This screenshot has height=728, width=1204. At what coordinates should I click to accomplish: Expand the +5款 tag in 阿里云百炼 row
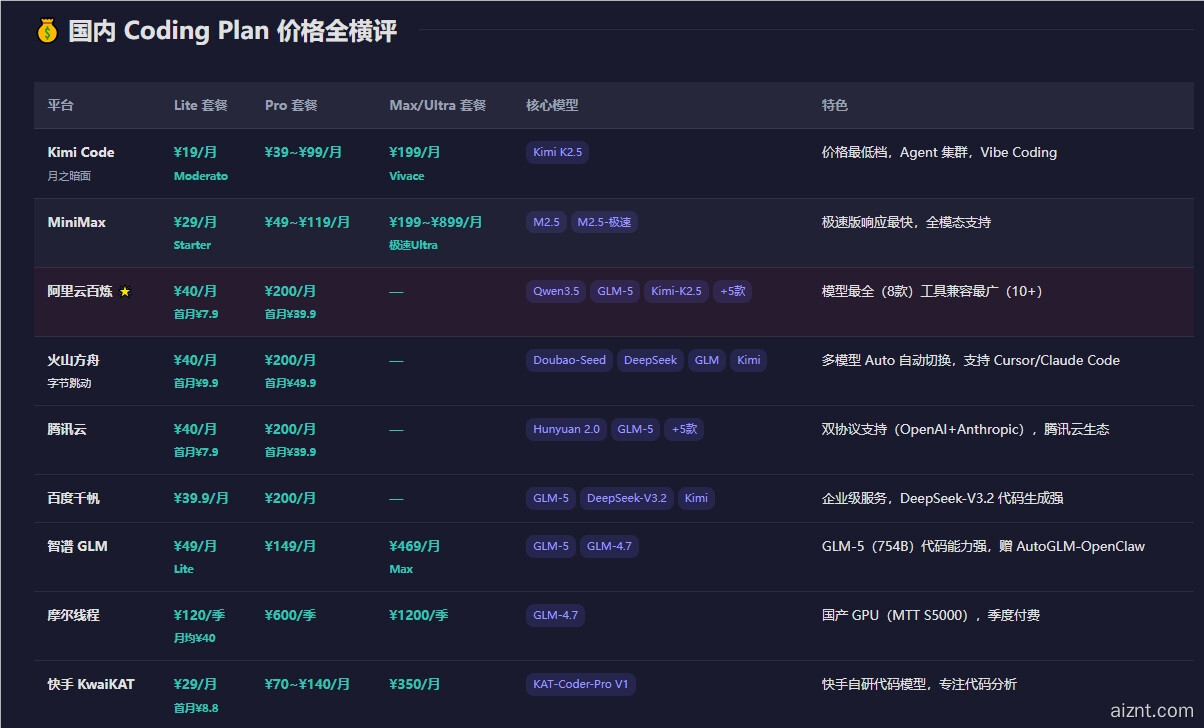732,291
